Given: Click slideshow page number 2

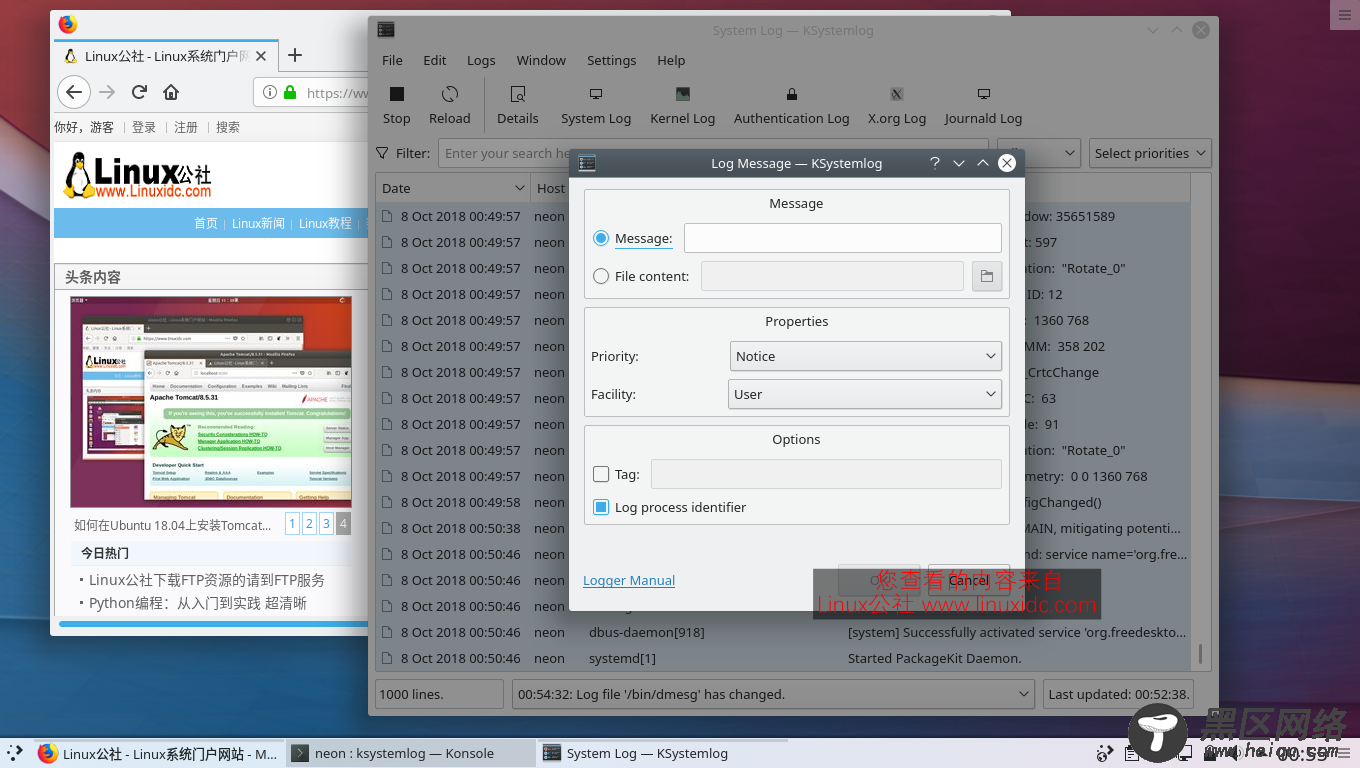Looking at the screenshot, I should pyautogui.click(x=309, y=523).
